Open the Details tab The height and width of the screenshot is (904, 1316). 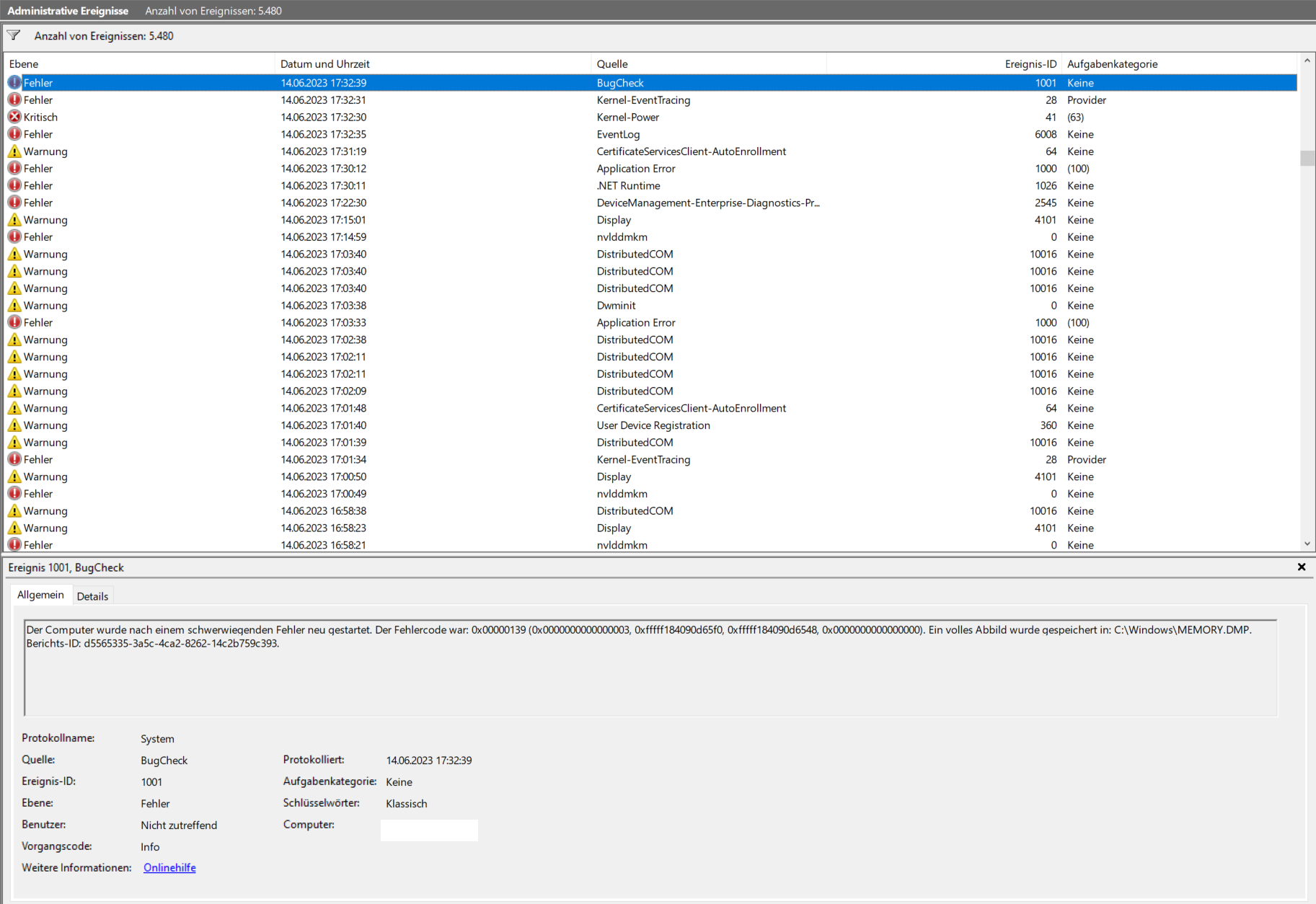click(92, 596)
